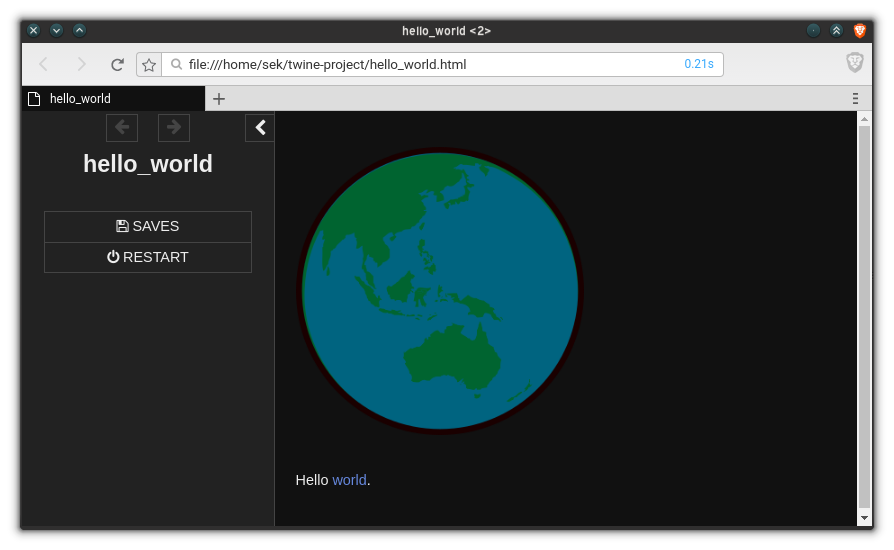Click the bookmark star icon
The width and height of the screenshot is (894, 550).
pos(149,65)
